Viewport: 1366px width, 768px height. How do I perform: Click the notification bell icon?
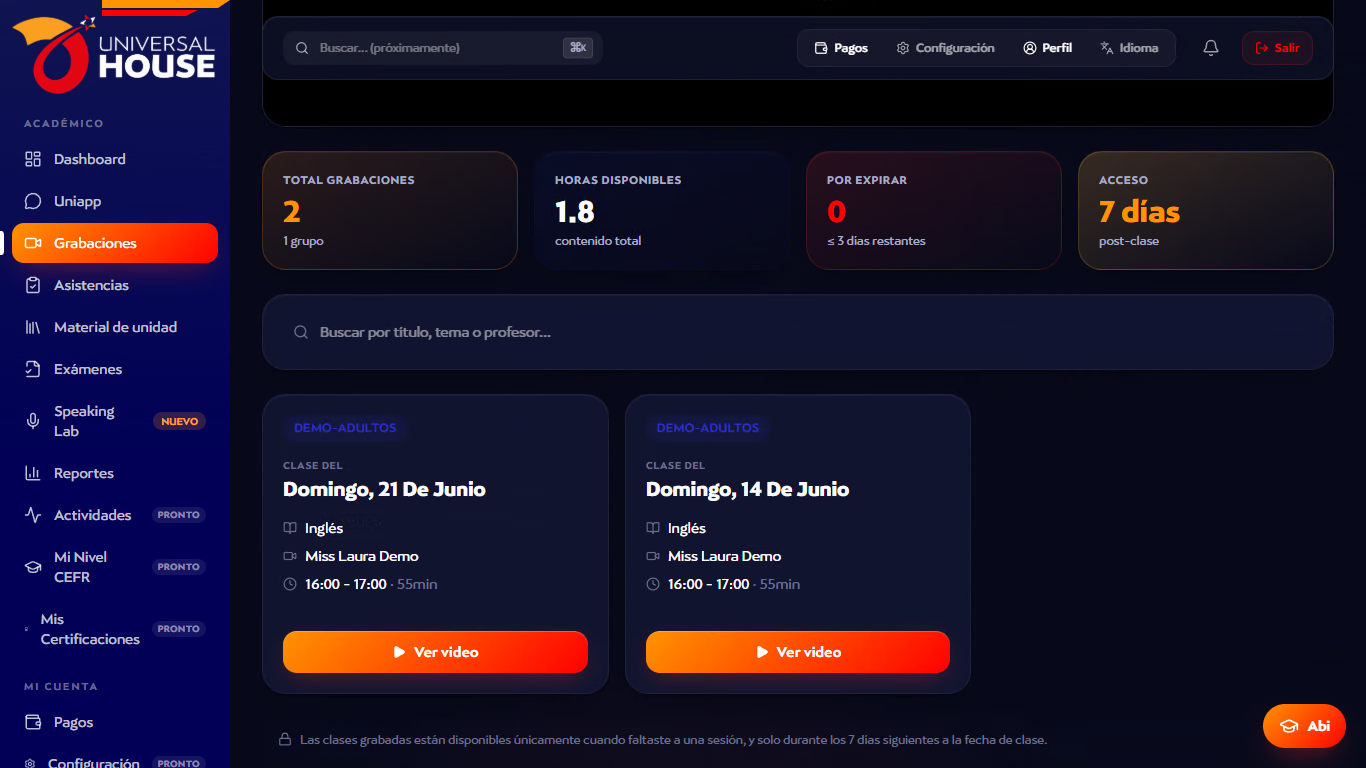1211,48
